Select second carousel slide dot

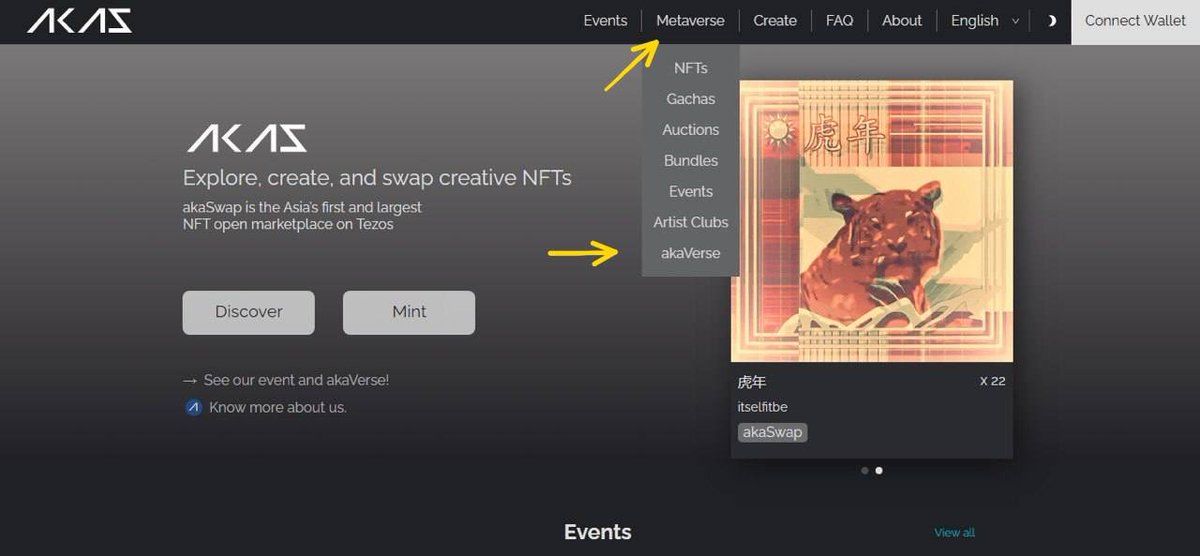point(879,470)
